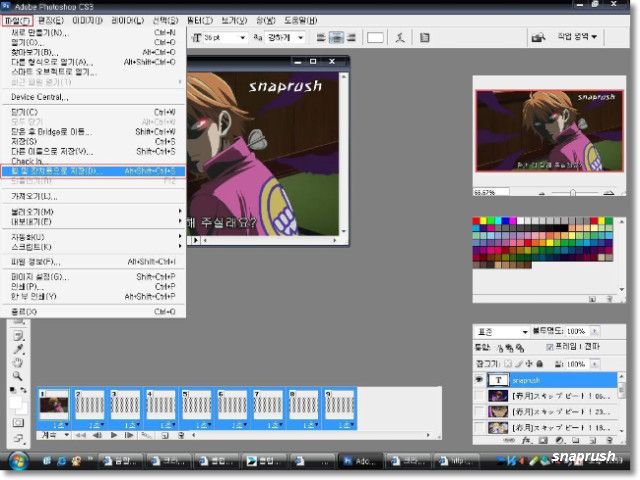The height and width of the screenshot is (480, 640).
Task: Toggle the propagate frame 1 checkbox
Action: pyautogui.click(x=549, y=347)
